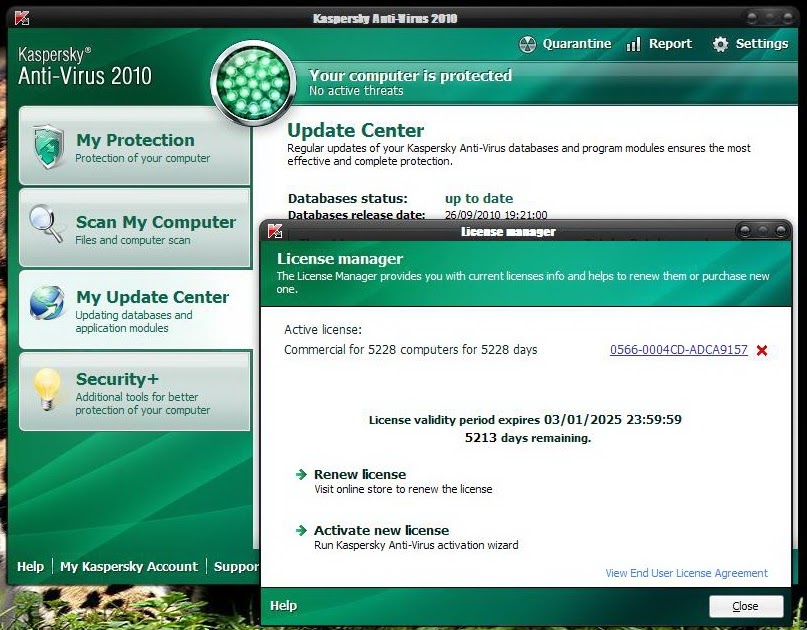Click the Settings gear icon
The height and width of the screenshot is (630, 807).
click(x=721, y=44)
